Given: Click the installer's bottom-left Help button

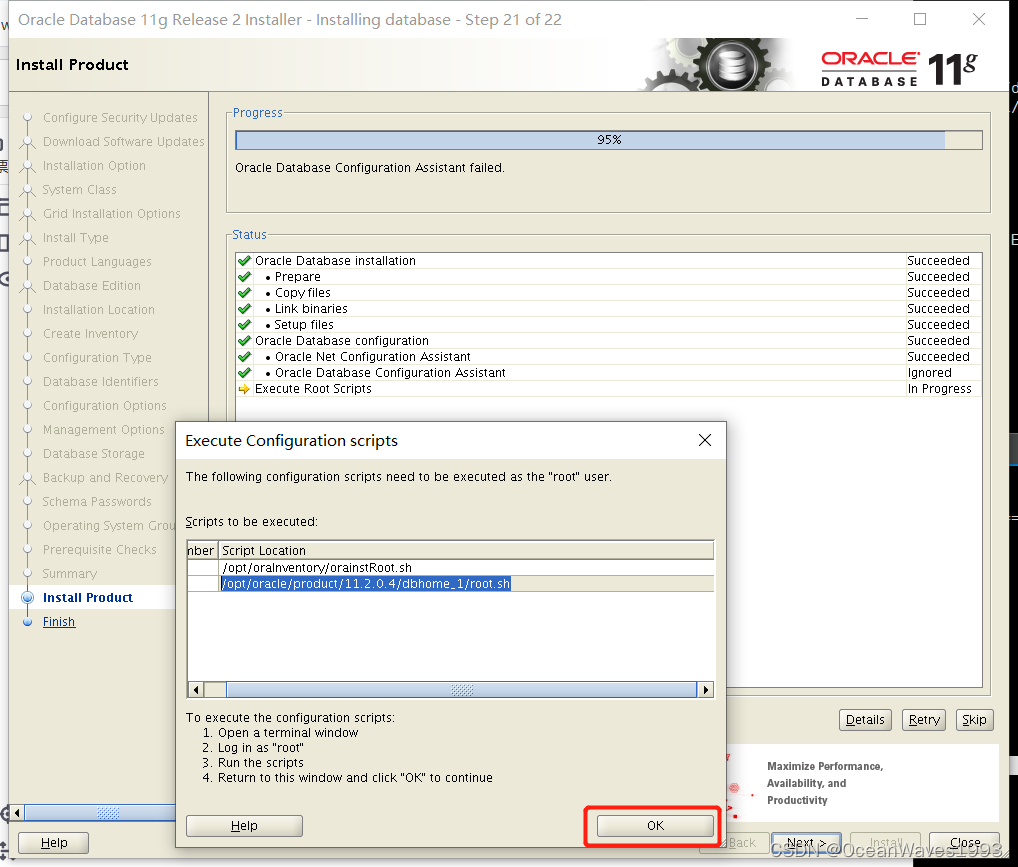Looking at the screenshot, I should click(53, 842).
